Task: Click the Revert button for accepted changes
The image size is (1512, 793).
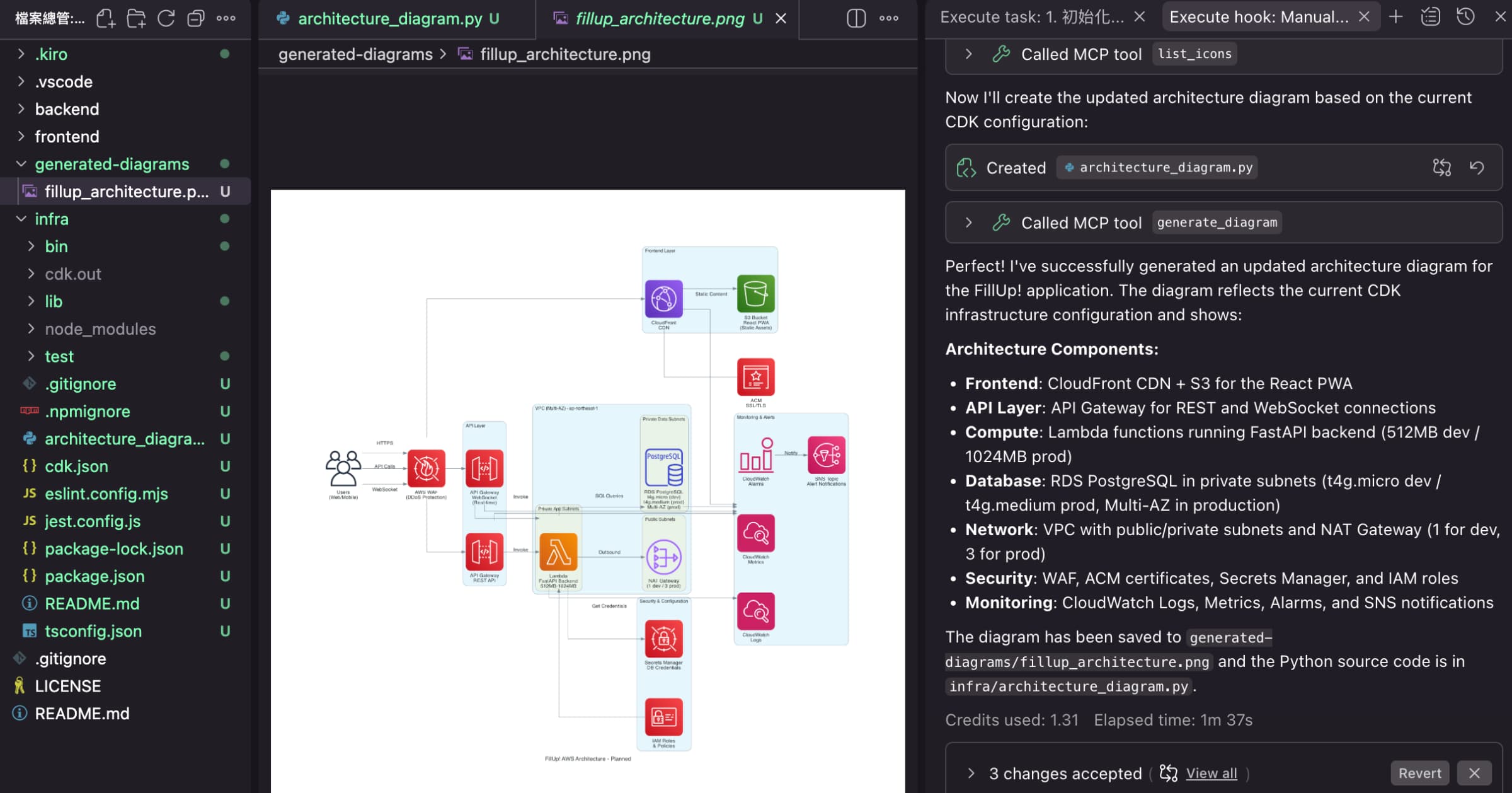Action: tap(1419, 773)
